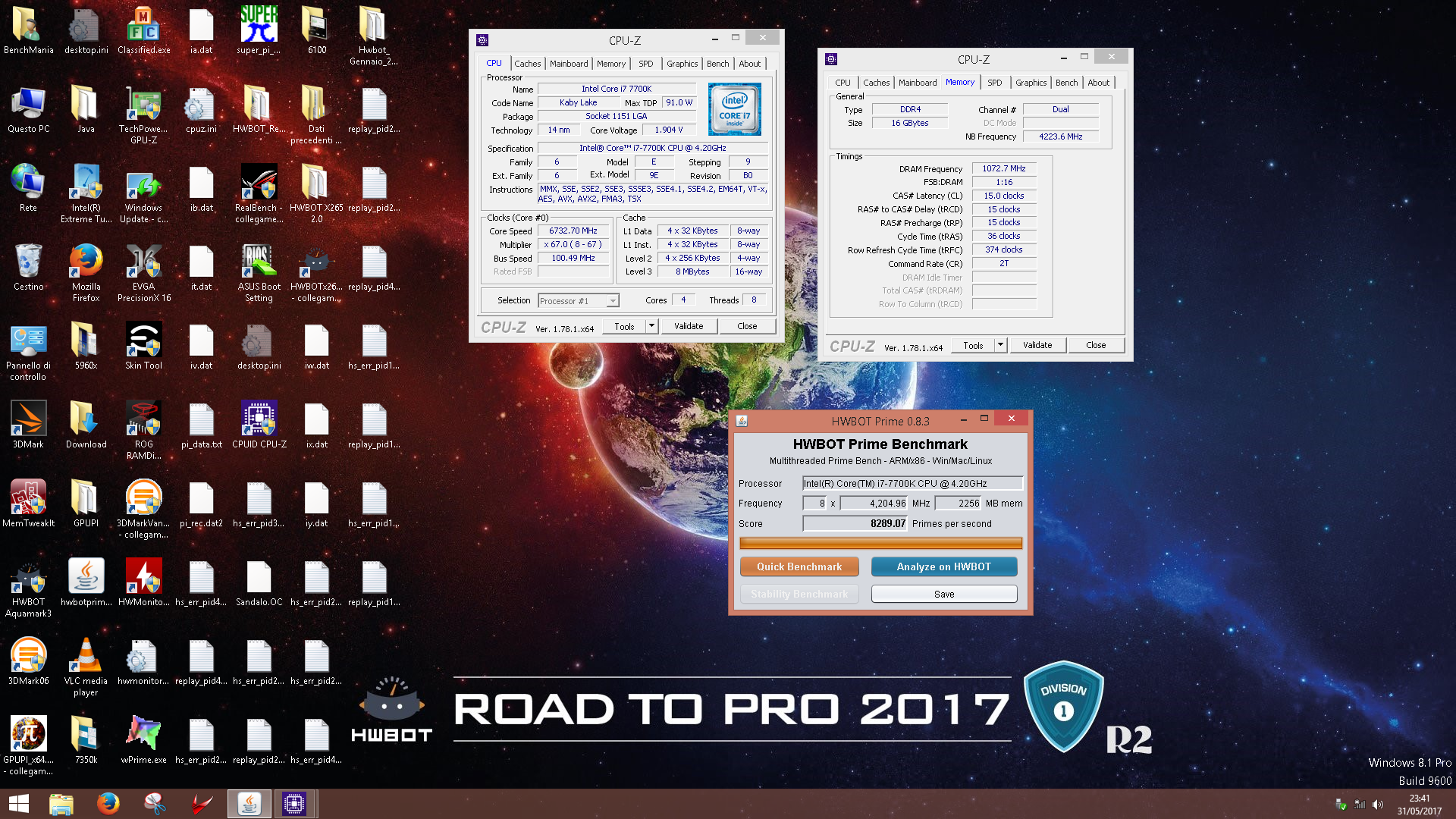Click Analyze on HWBOT button

(944, 566)
